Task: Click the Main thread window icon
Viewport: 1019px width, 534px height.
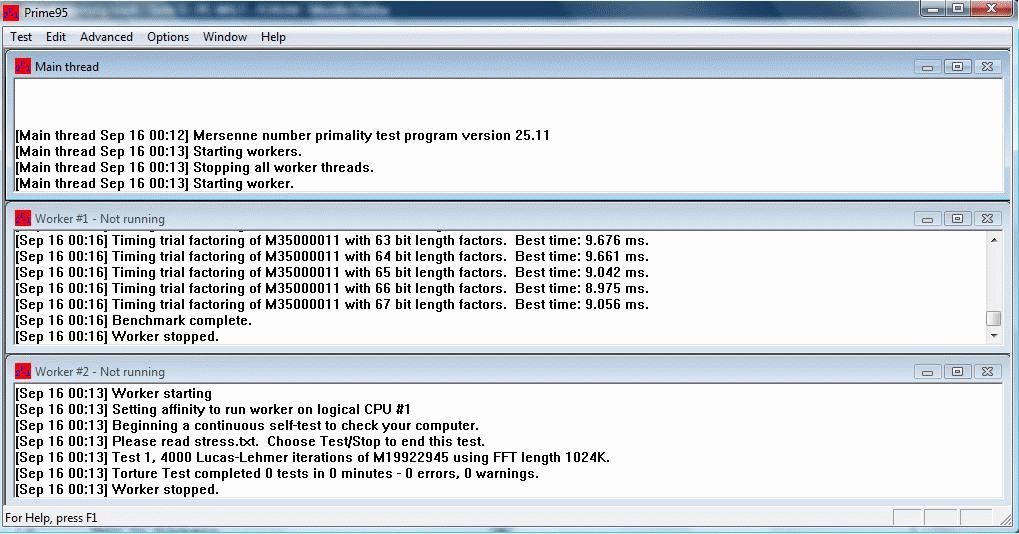Action: (23, 66)
